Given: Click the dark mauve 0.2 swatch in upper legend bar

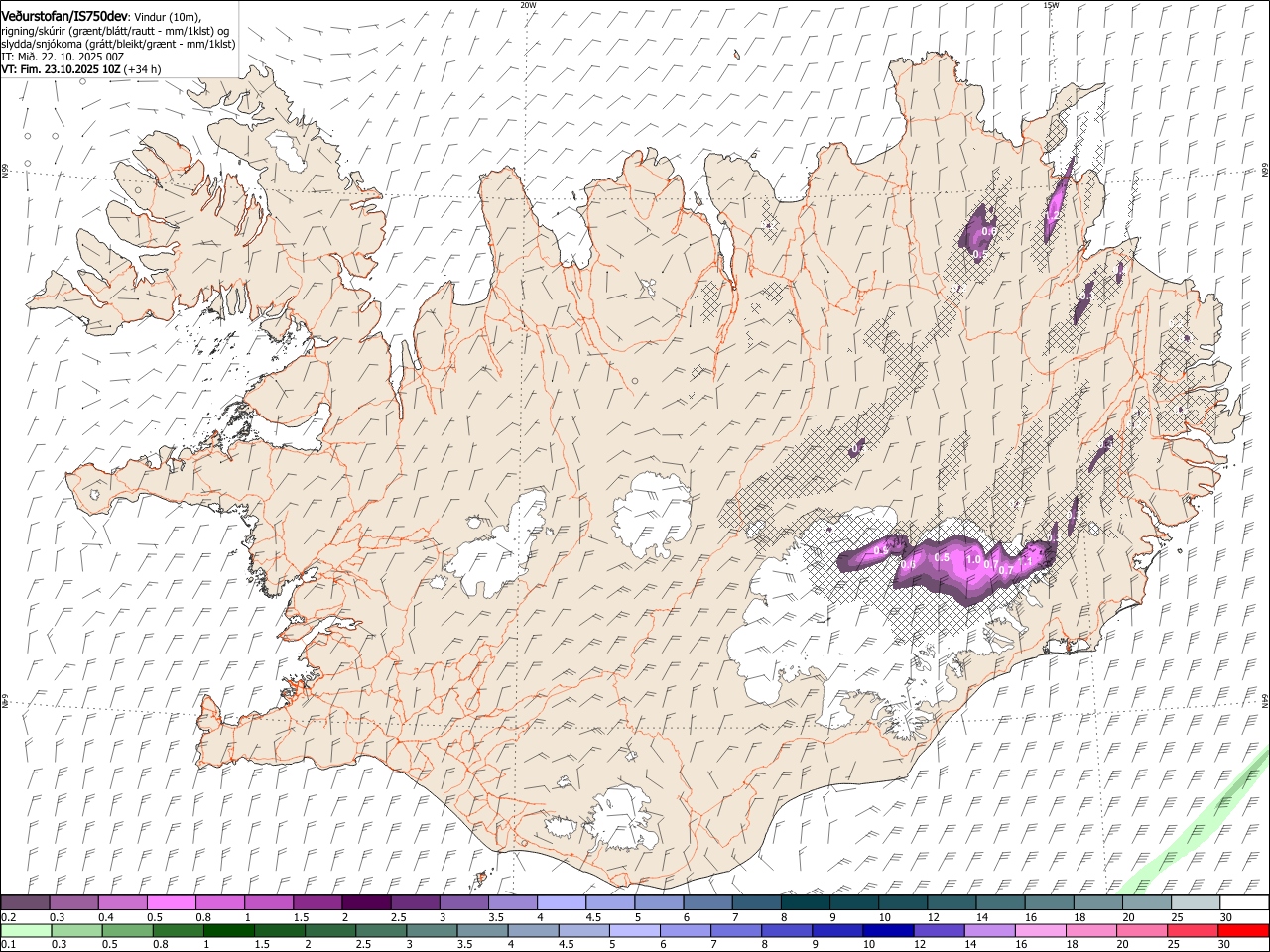Looking at the screenshot, I should pos(25,903).
